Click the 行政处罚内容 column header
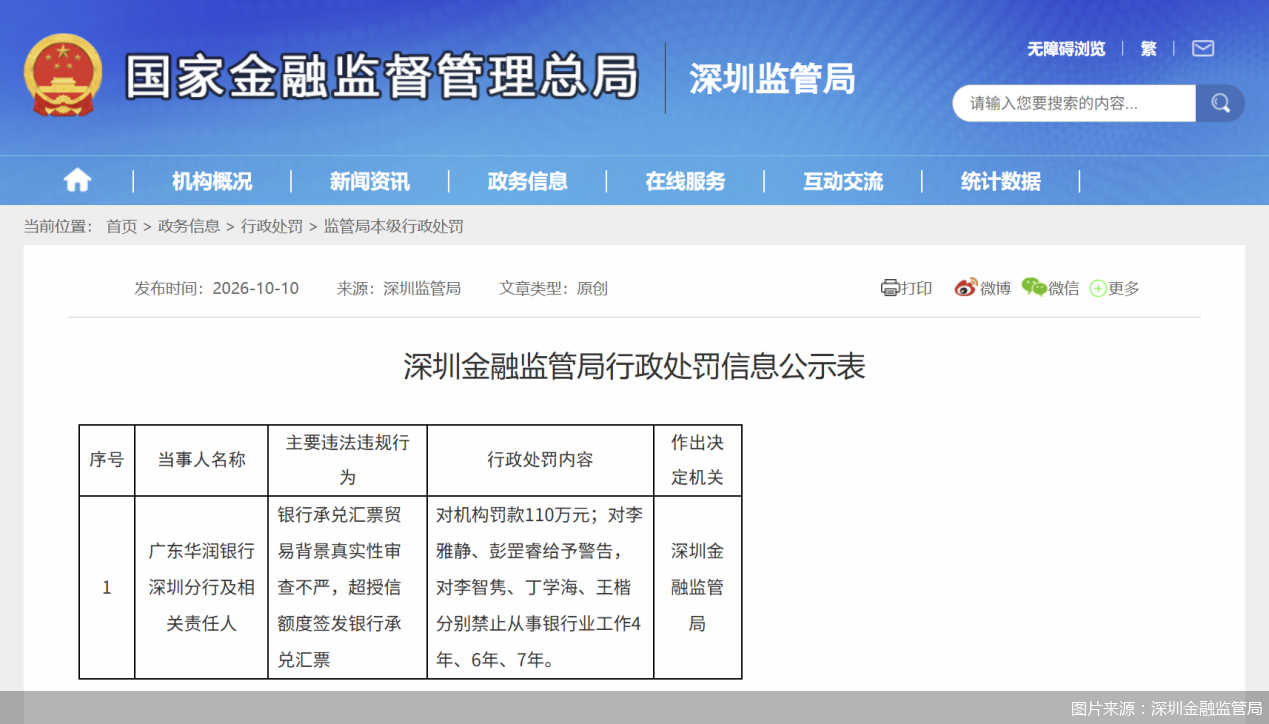Viewport: 1269px width, 724px height. click(541, 460)
